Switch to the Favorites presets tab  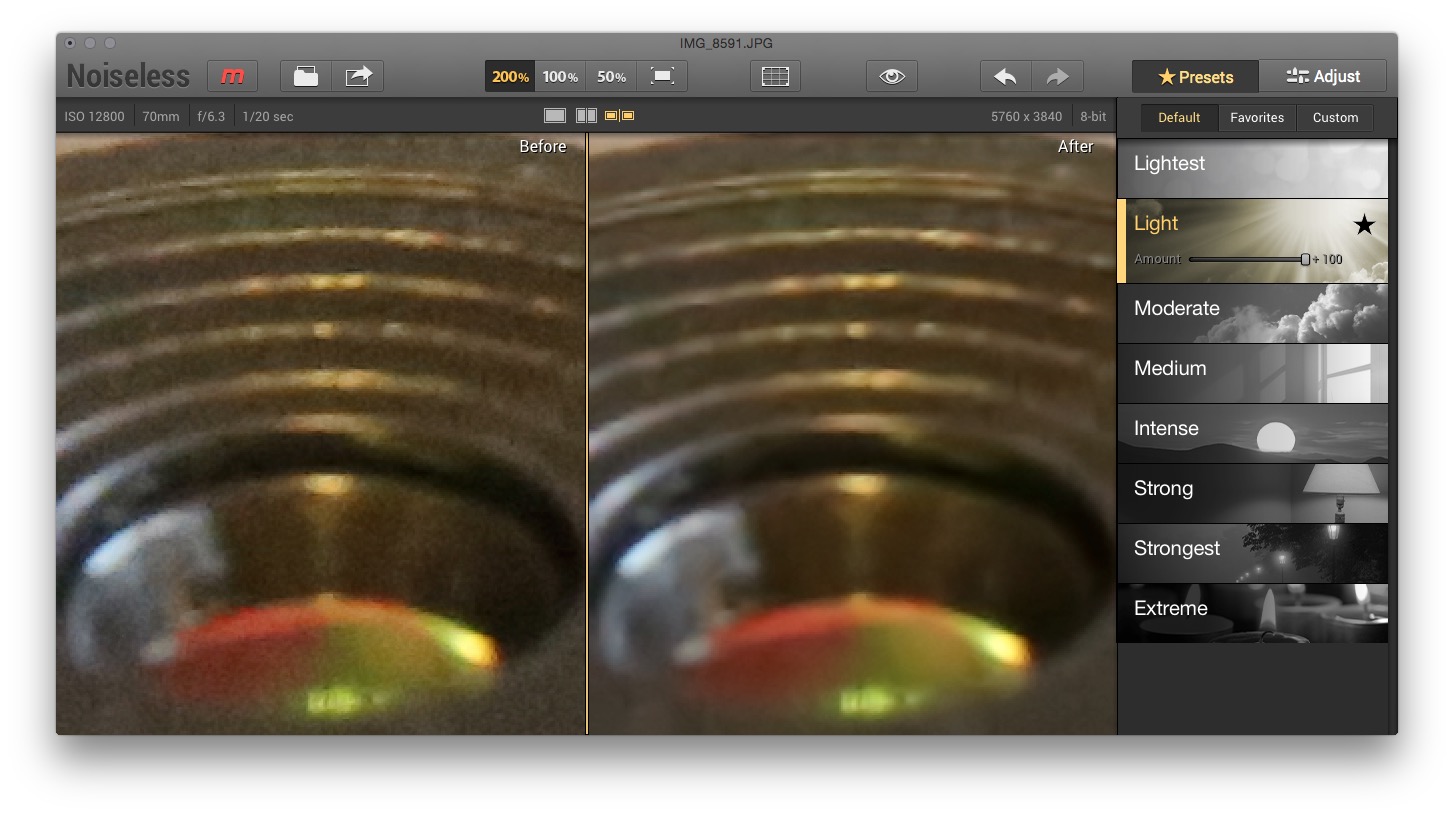[1257, 117]
